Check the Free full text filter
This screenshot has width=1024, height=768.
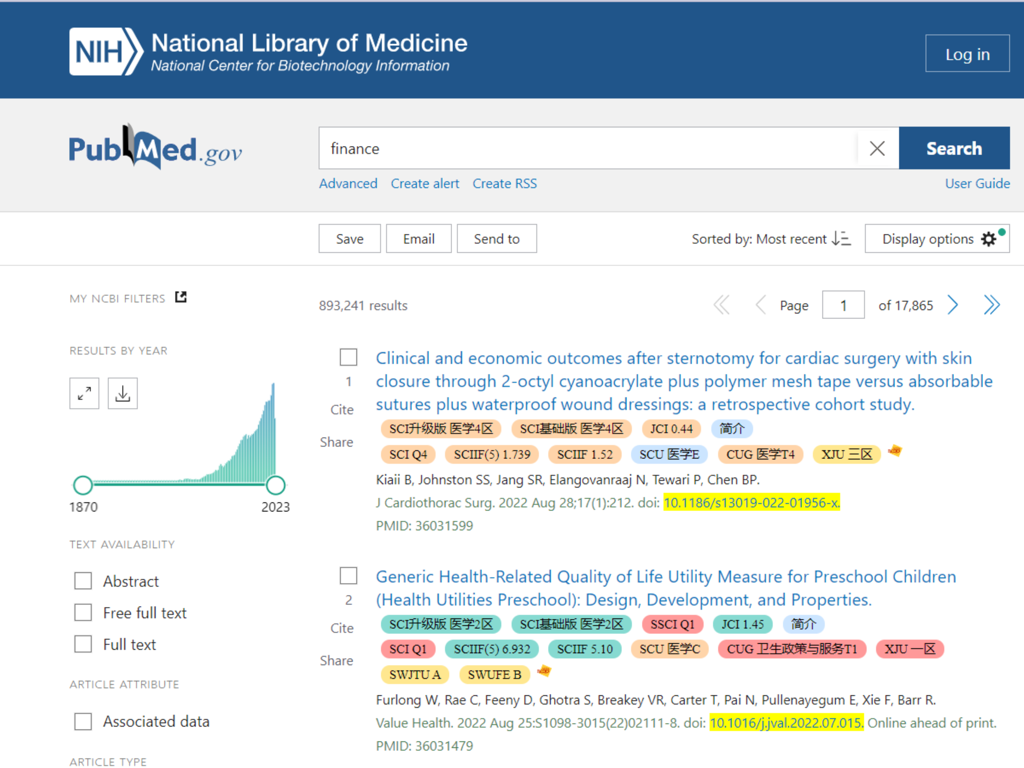coord(83,612)
